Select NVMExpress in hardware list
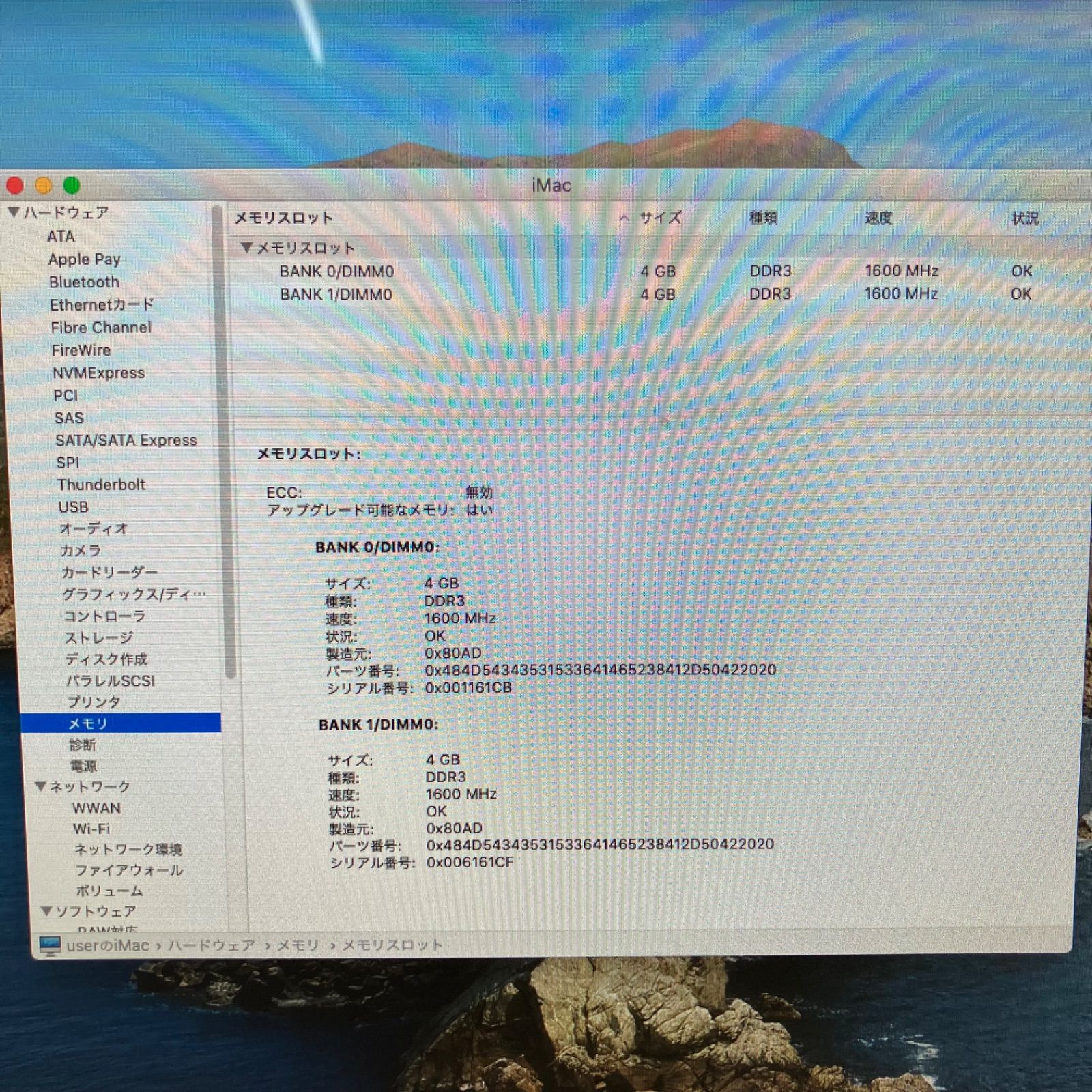Image resolution: width=1092 pixels, height=1092 pixels. pyautogui.click(x=99, y=373)
